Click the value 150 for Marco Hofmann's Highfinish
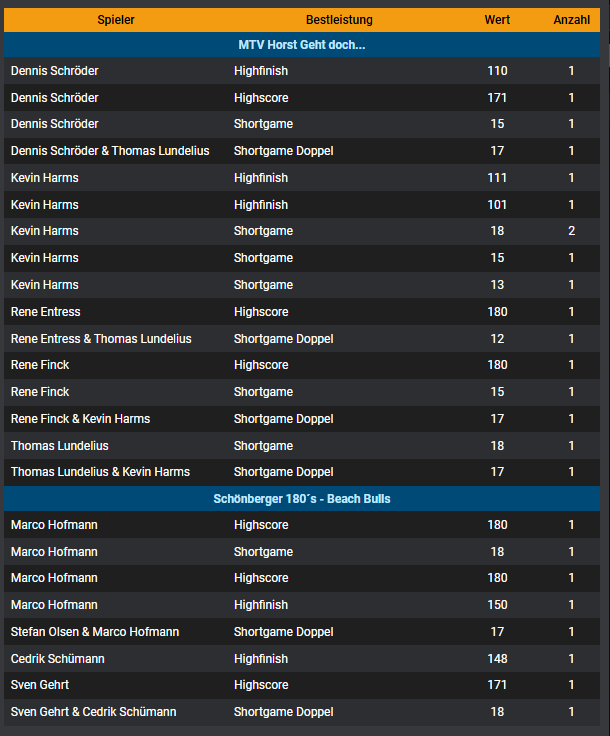 click(x=497, y=605)
